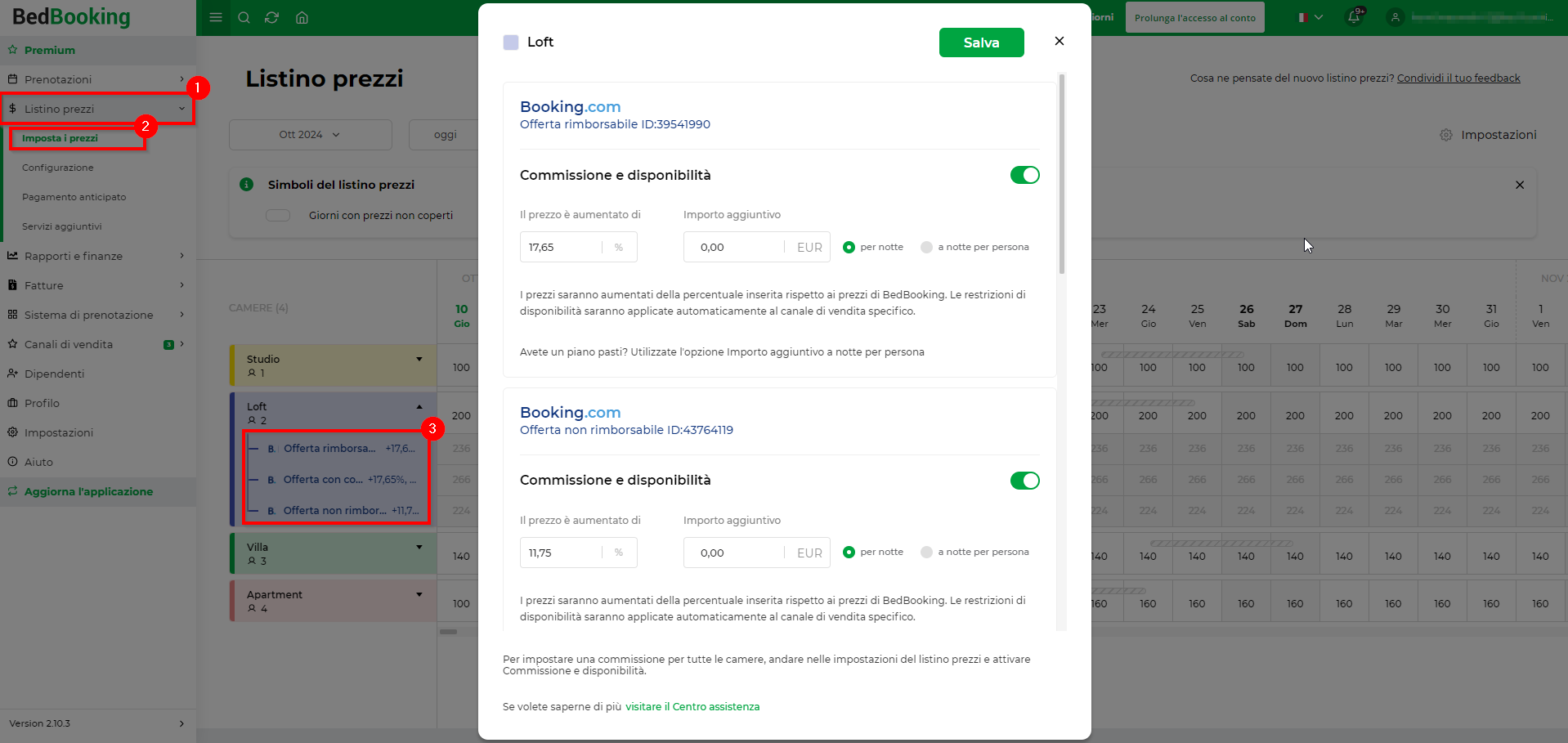
Task: Go to the home icon in top bar
Action: click(302, 17)
